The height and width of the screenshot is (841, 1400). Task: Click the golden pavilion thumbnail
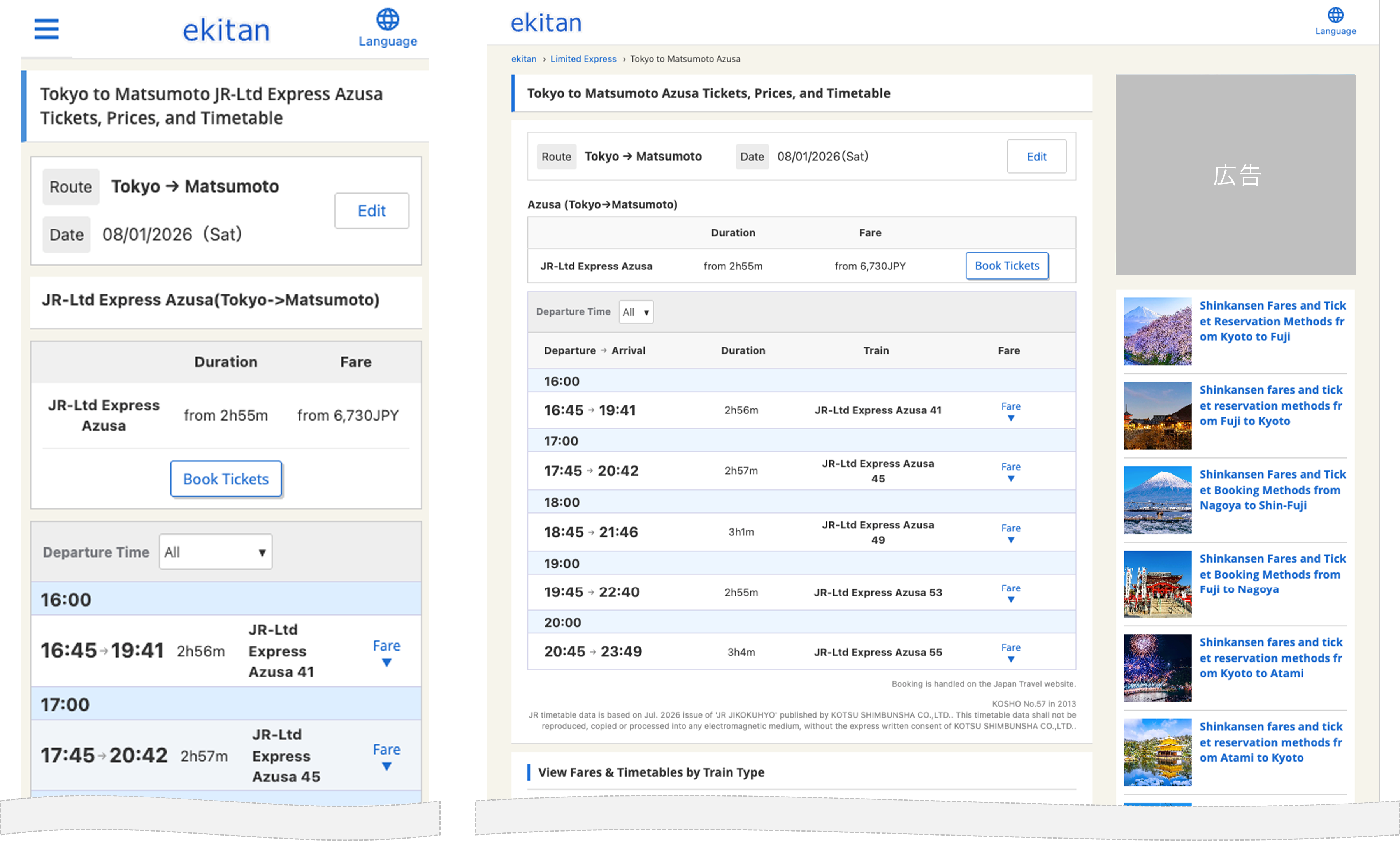(x=1158, y=753)
